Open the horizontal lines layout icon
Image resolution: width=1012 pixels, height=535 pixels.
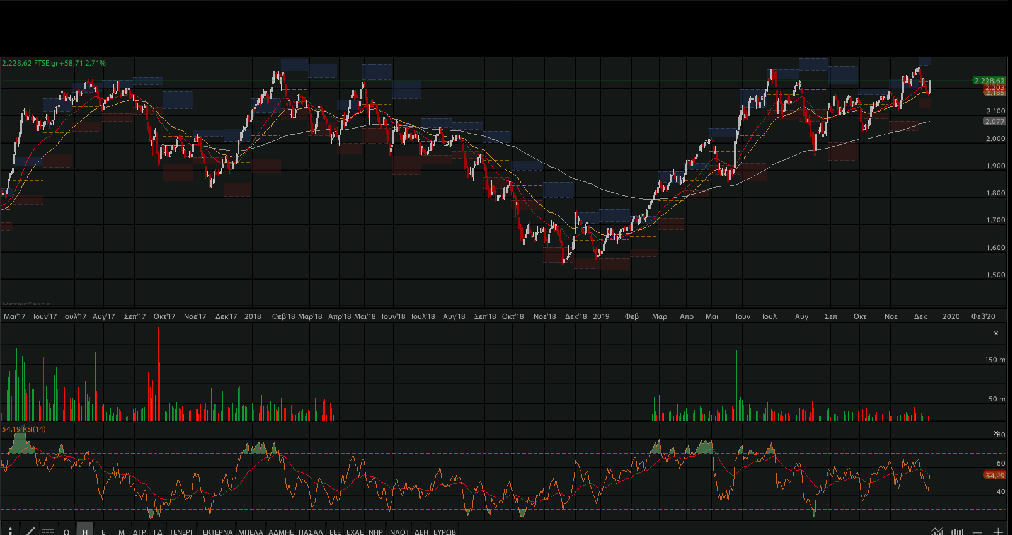coord(48,530)
